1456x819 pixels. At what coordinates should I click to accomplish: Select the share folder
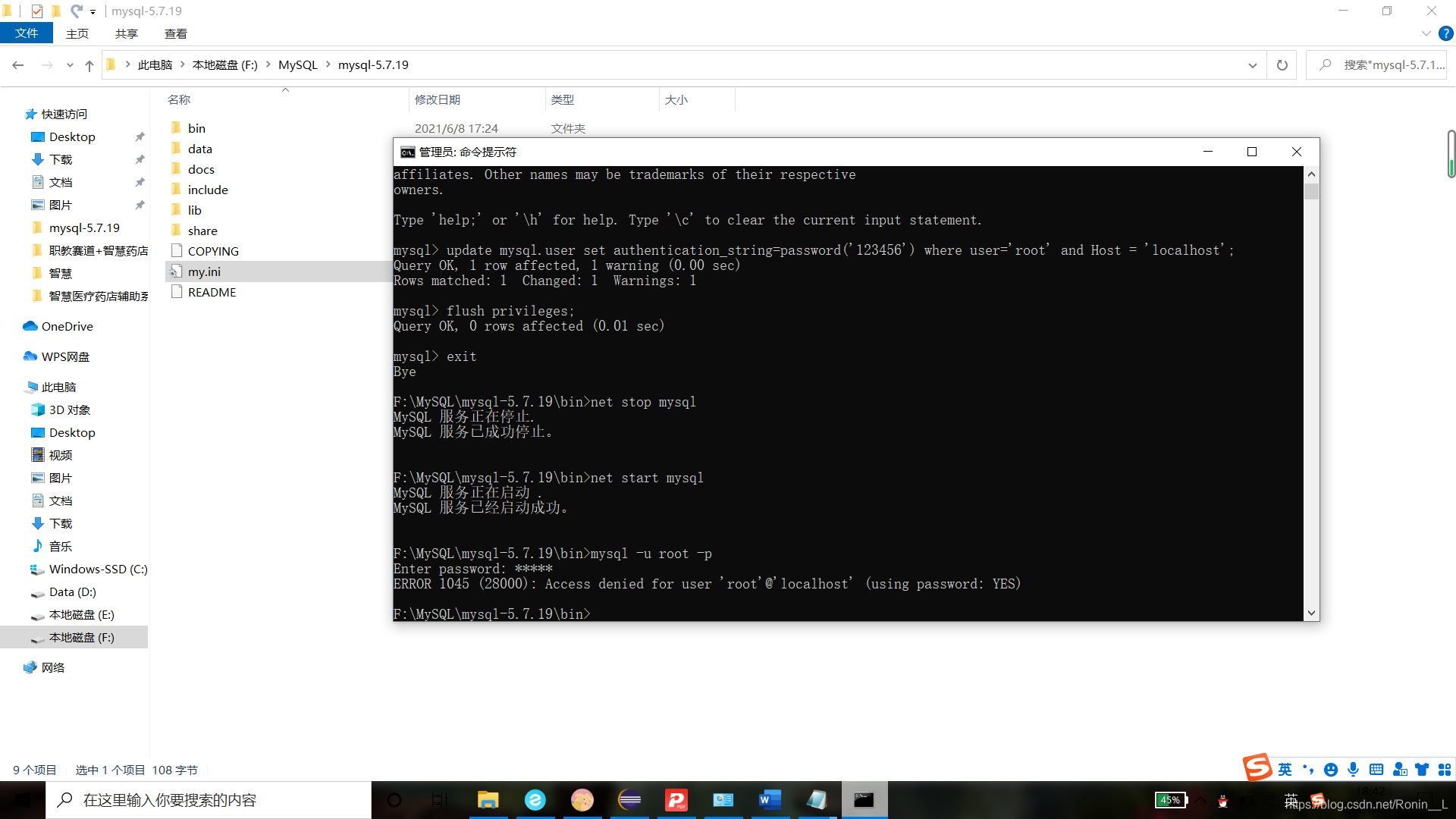(202, 231)
